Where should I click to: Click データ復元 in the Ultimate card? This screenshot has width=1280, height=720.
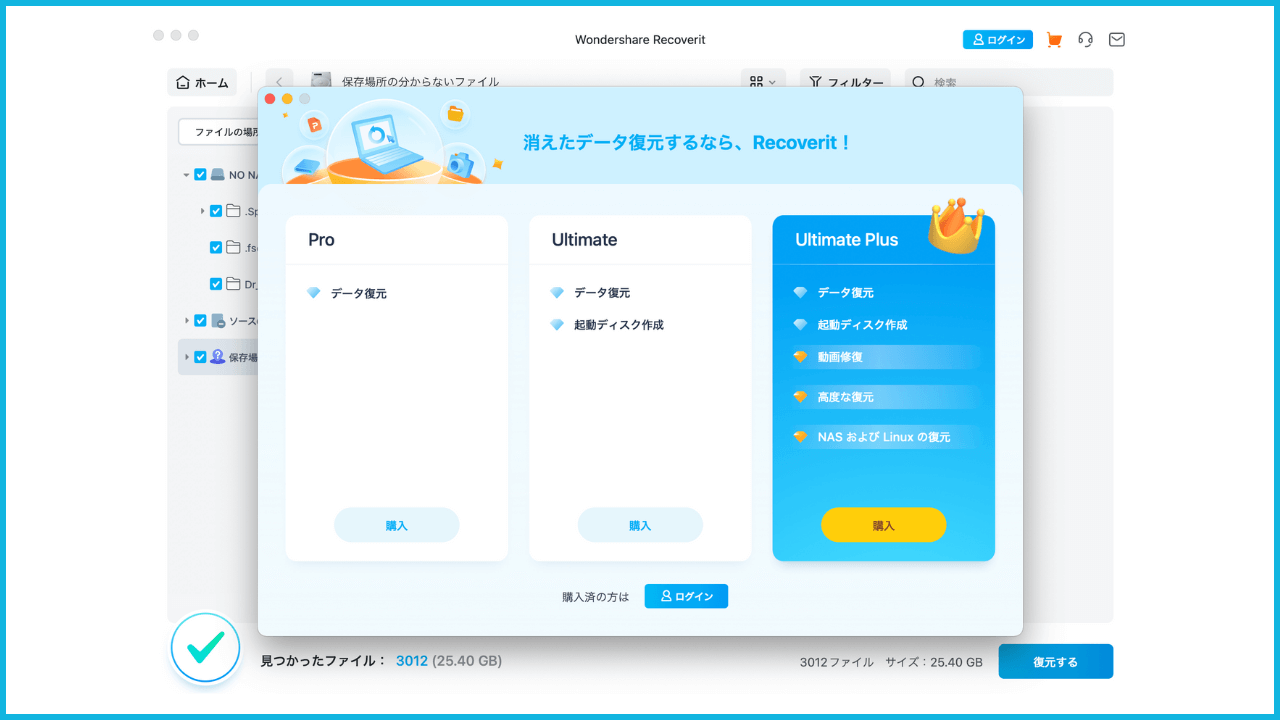click(602, 293)
